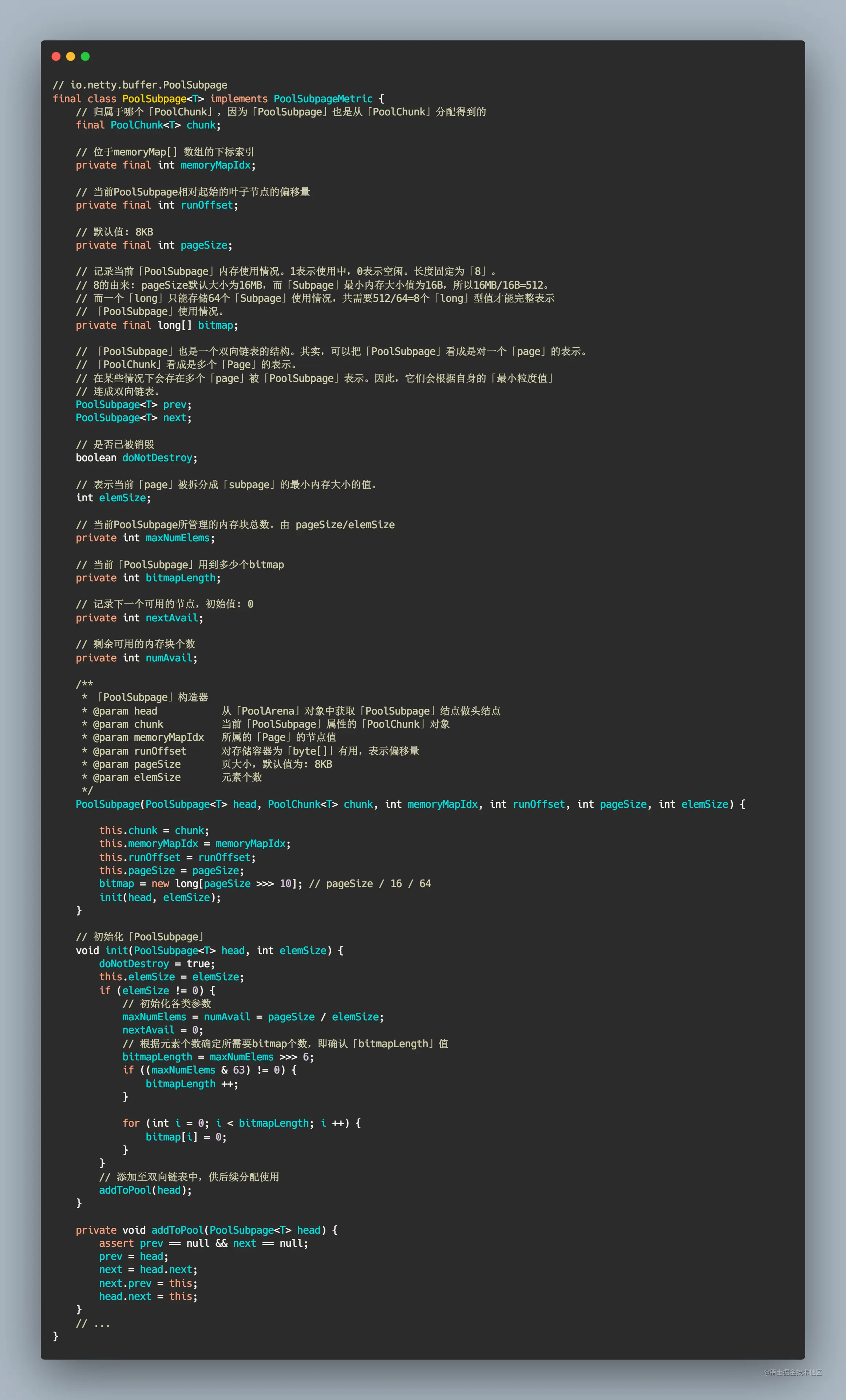
Task: Click the Javadoc line "* @param chunk"
Action: (x=265, y=724)
